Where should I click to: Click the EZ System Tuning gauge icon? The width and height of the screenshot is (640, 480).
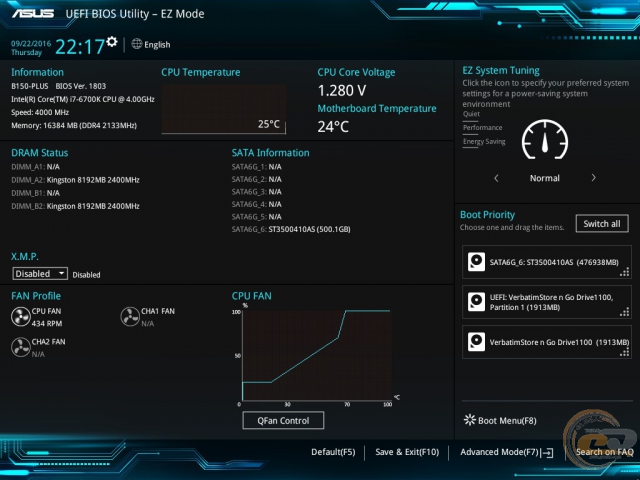[x=545, y=140]
